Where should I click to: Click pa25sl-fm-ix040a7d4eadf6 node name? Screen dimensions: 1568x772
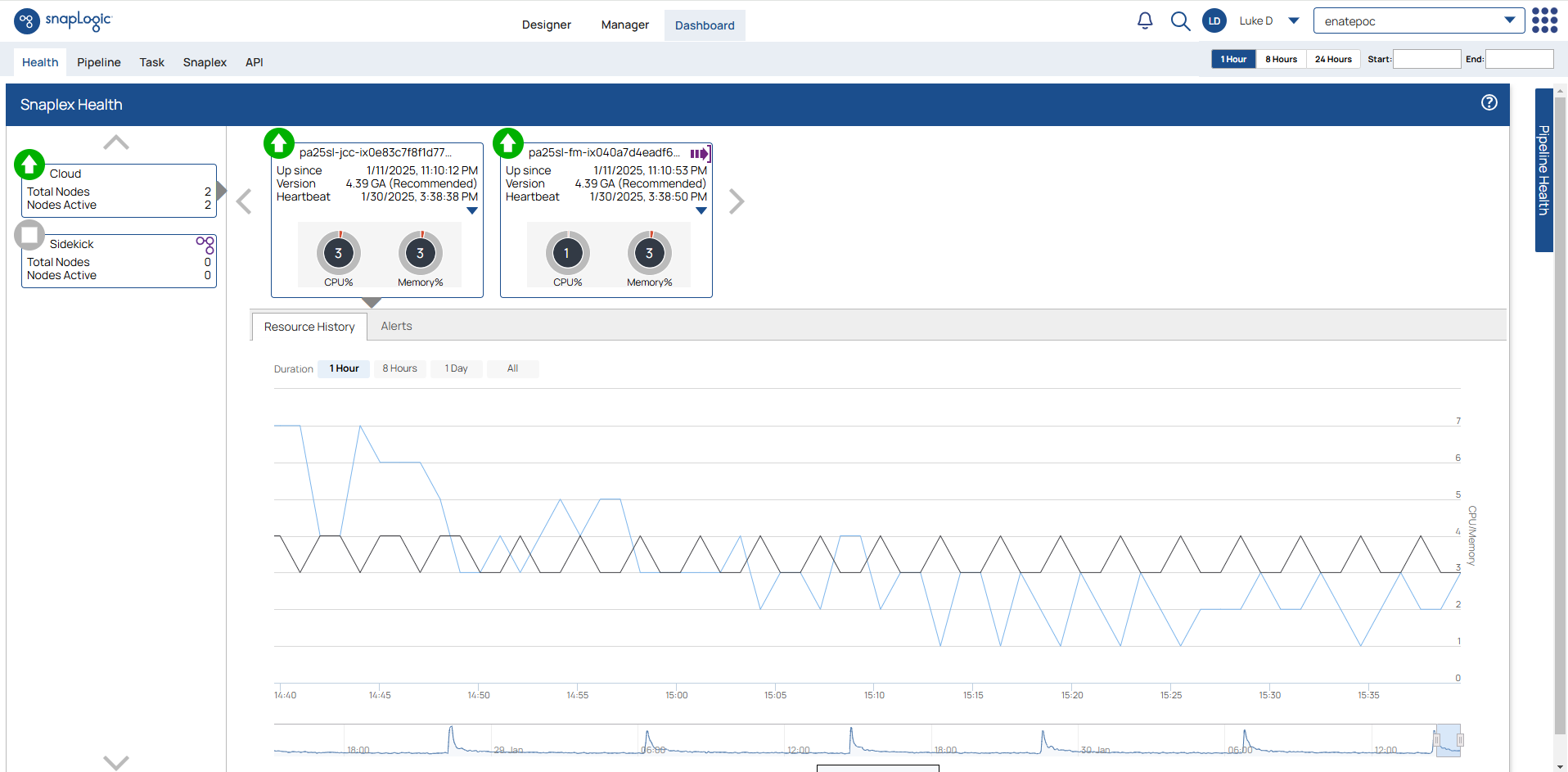(x=604, y=152)
